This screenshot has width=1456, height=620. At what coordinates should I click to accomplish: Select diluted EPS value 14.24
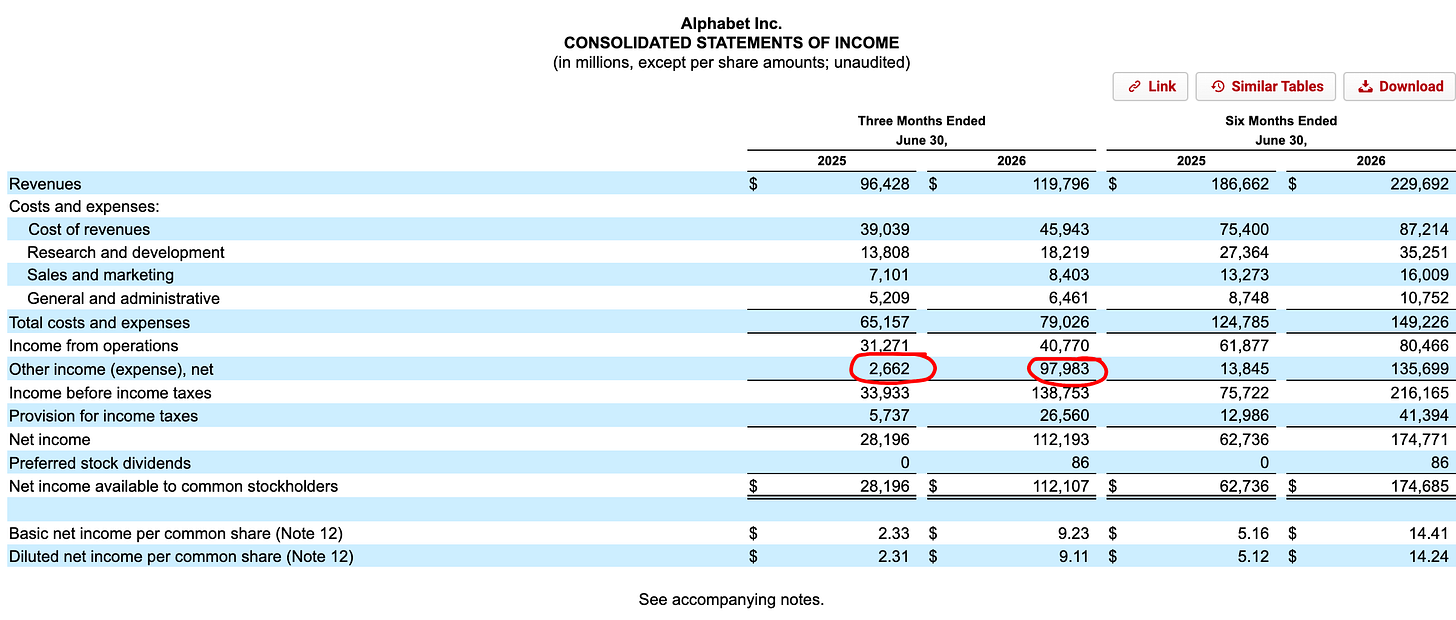pyautogui.click(x=1429, y=556)
